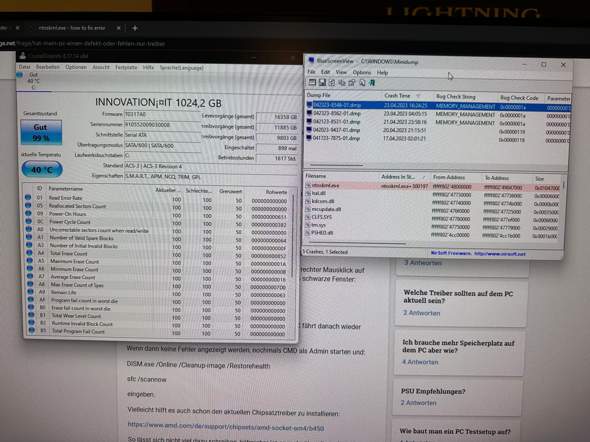Open the Edit menu in BlueScreenView

pos(325,72)
